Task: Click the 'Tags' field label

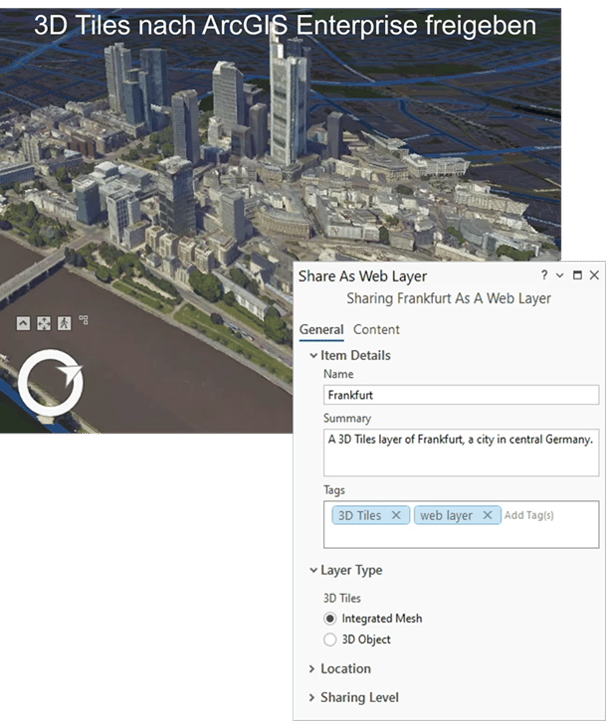Action: coord(334,490)
